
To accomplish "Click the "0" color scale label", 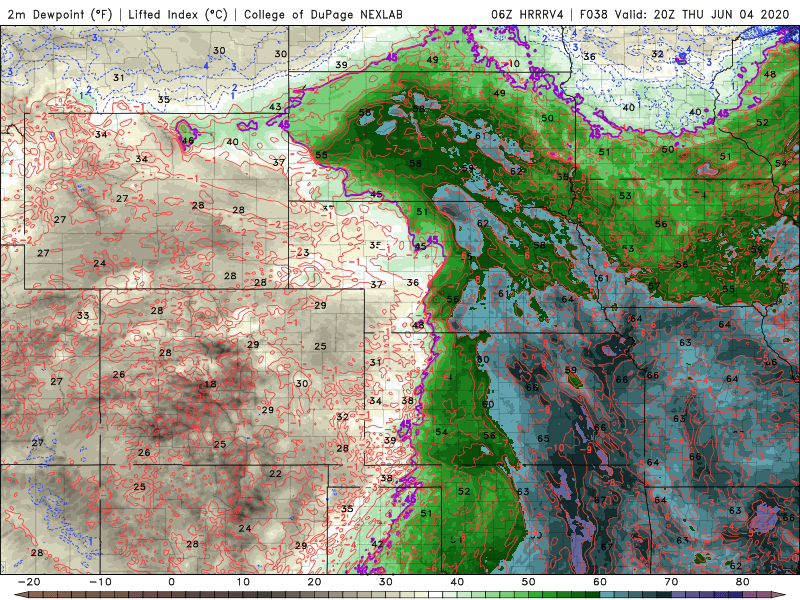I will tap(171, 582).
